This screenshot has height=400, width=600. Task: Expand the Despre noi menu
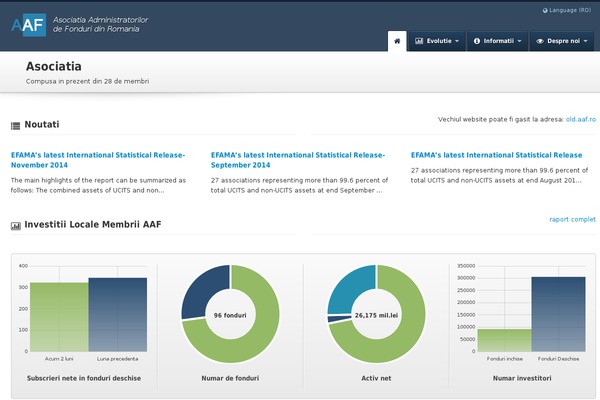tap(562, 41)
